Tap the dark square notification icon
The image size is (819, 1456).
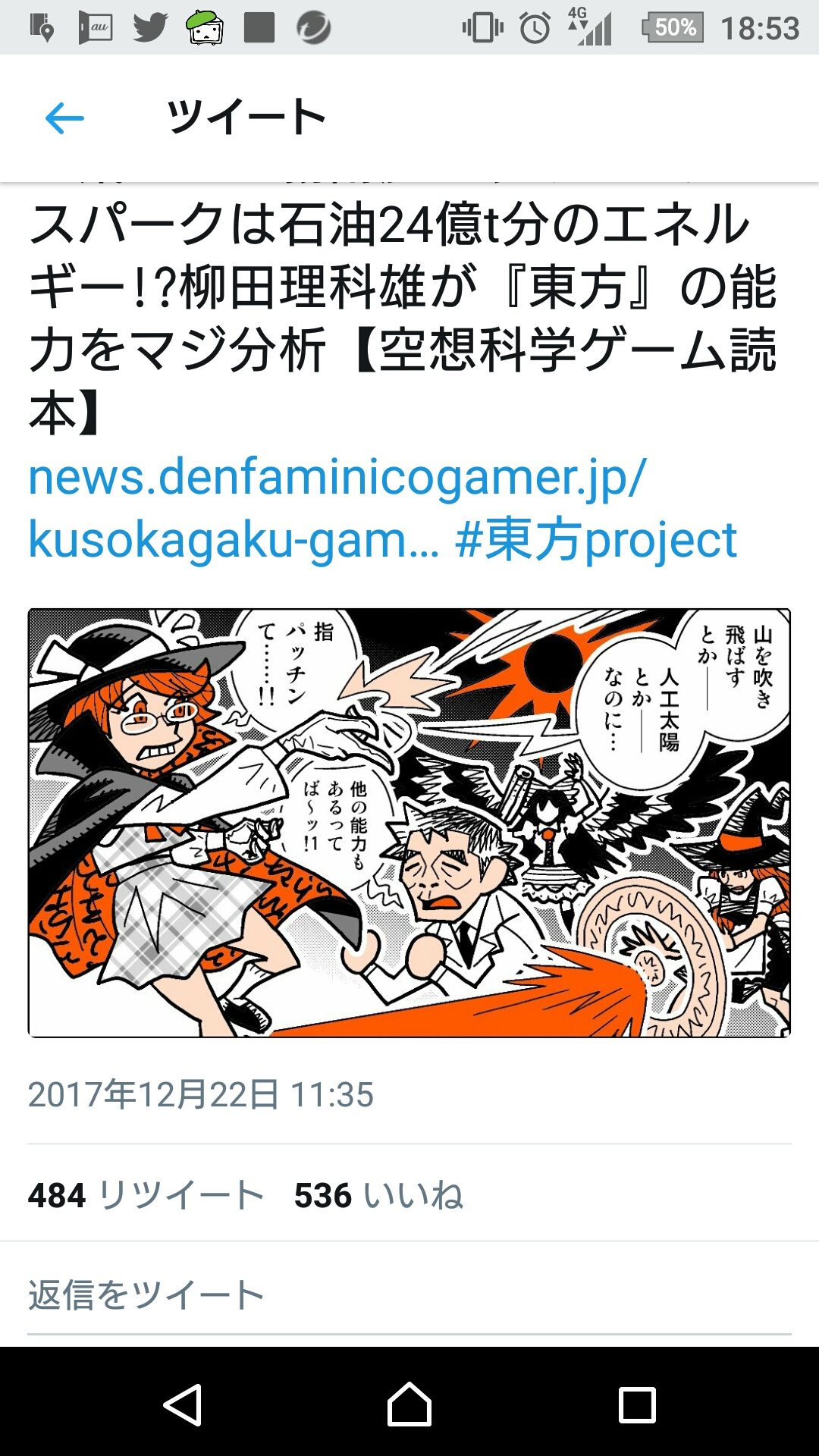[259, 28]
